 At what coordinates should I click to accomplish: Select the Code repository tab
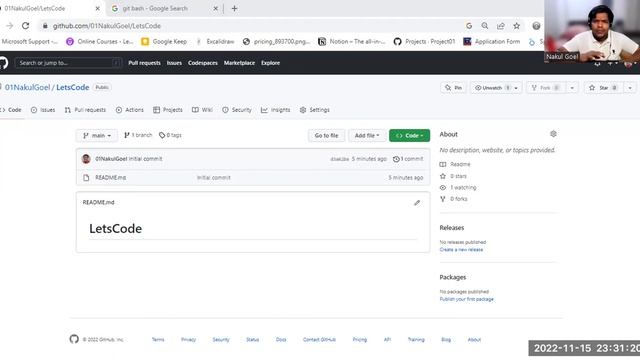click(11, 110)
